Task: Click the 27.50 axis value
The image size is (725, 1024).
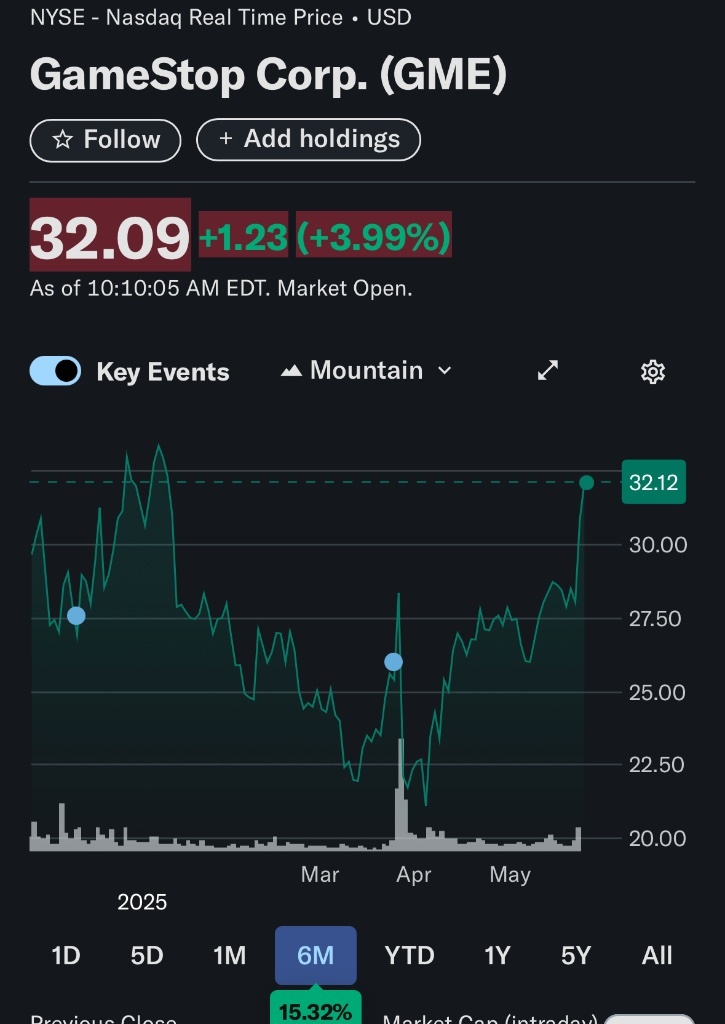Action: 655,618
